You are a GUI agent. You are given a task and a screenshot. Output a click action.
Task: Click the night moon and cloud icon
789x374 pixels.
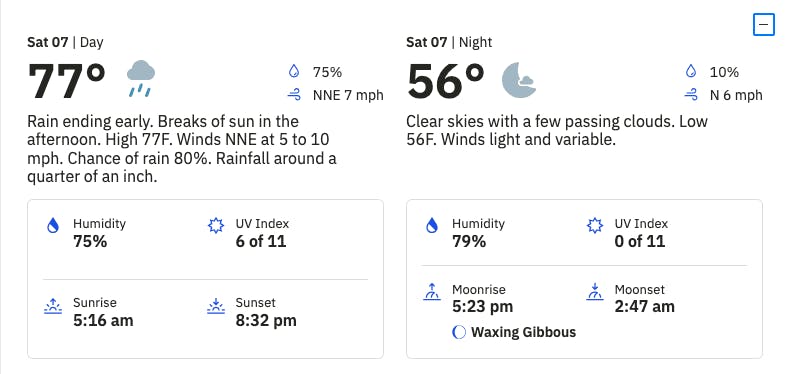click(x=519, y=80)
